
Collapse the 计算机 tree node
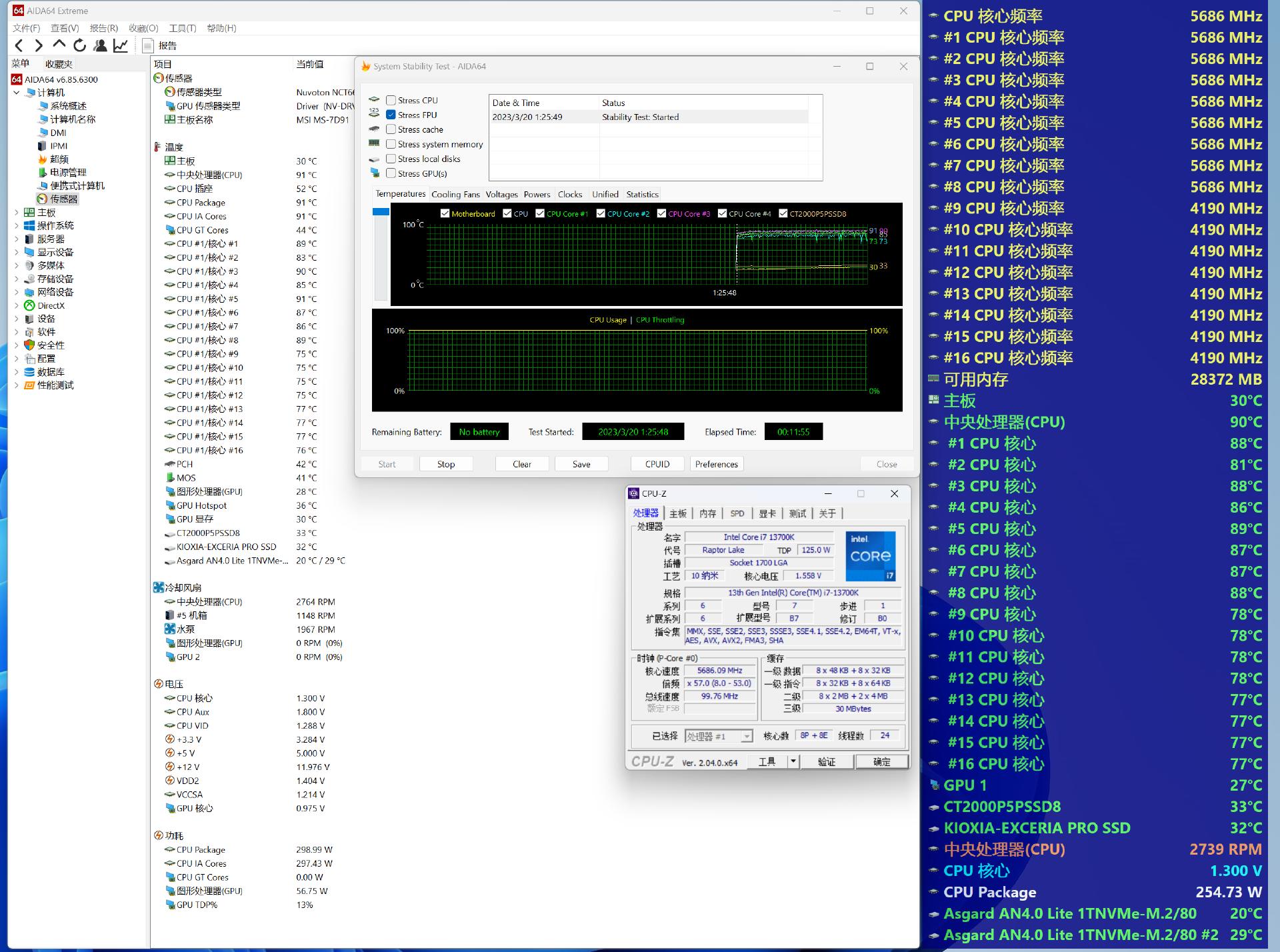pos(17,93)
